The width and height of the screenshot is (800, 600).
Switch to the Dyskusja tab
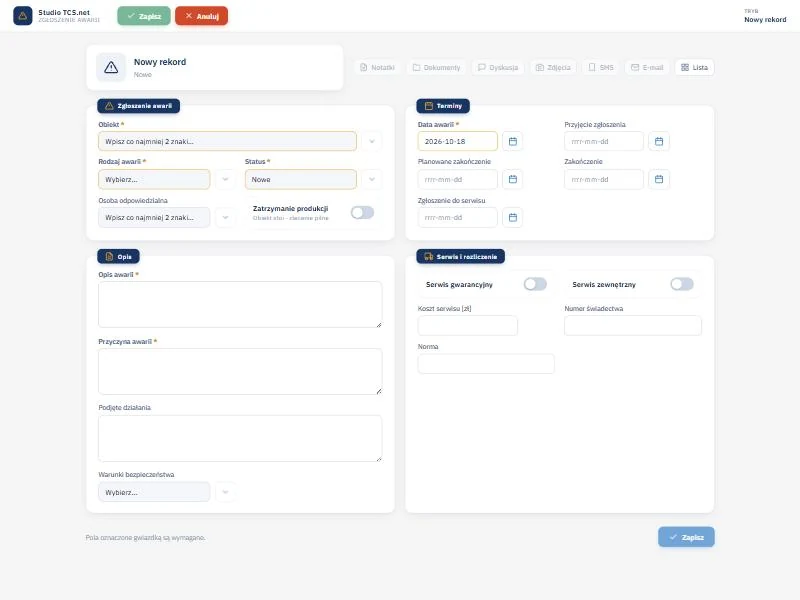coord(498,67)
